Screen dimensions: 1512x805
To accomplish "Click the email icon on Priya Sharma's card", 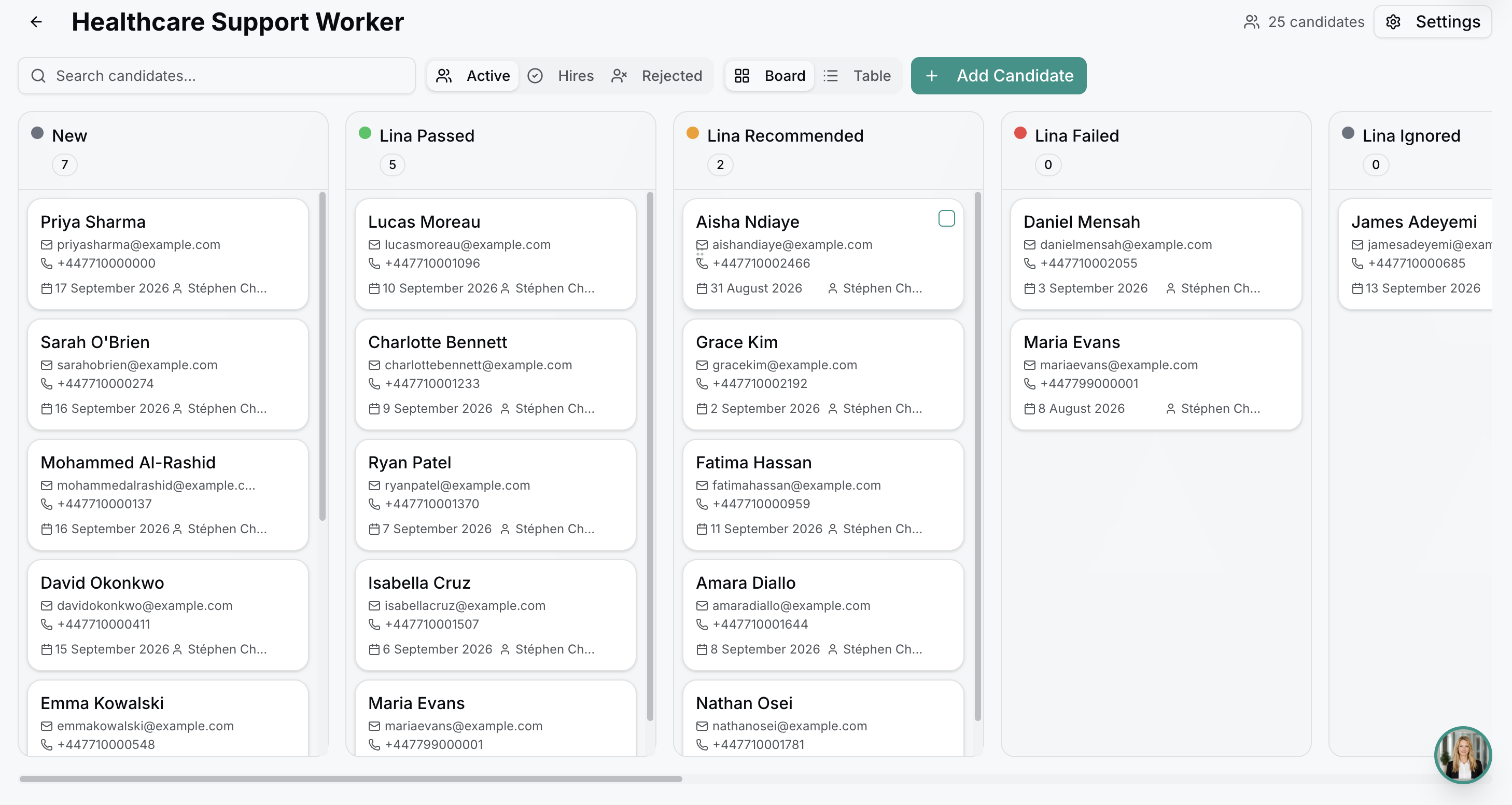I will tap(46, 245).
